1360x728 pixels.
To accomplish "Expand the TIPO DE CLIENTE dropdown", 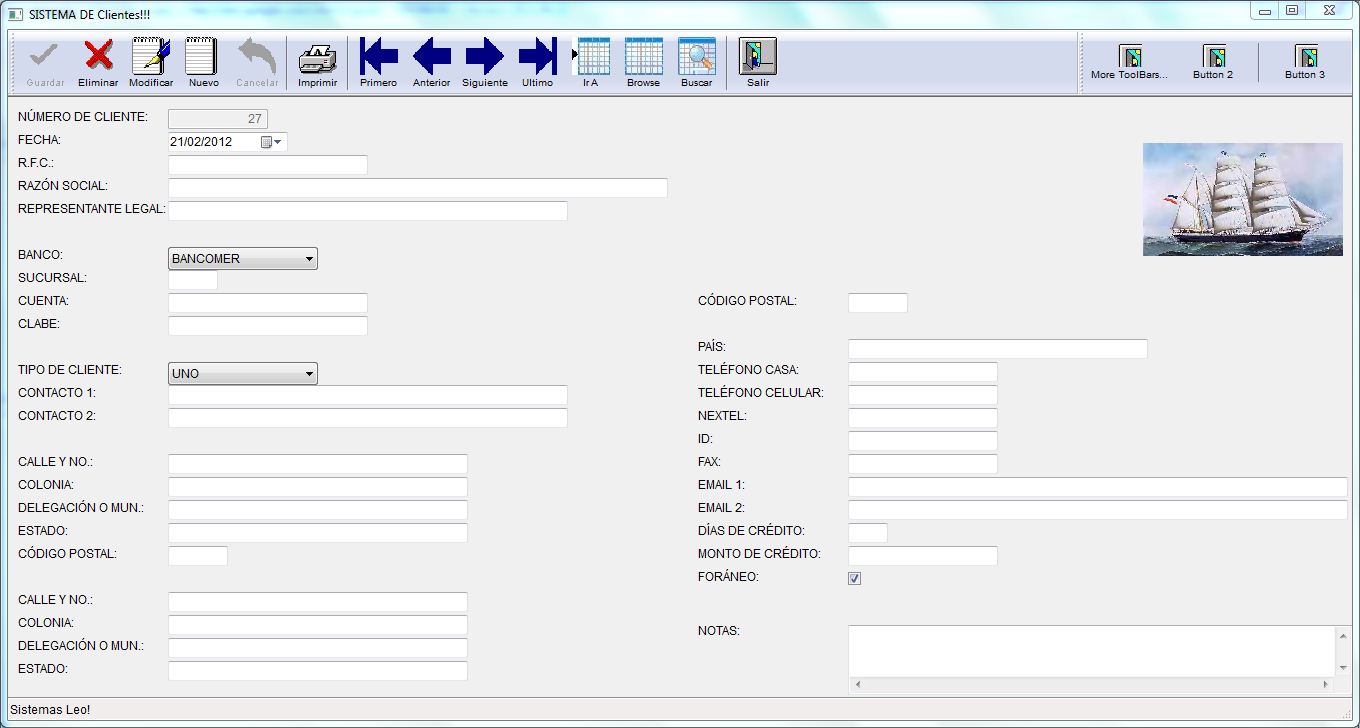I will [x=309, y=372].
